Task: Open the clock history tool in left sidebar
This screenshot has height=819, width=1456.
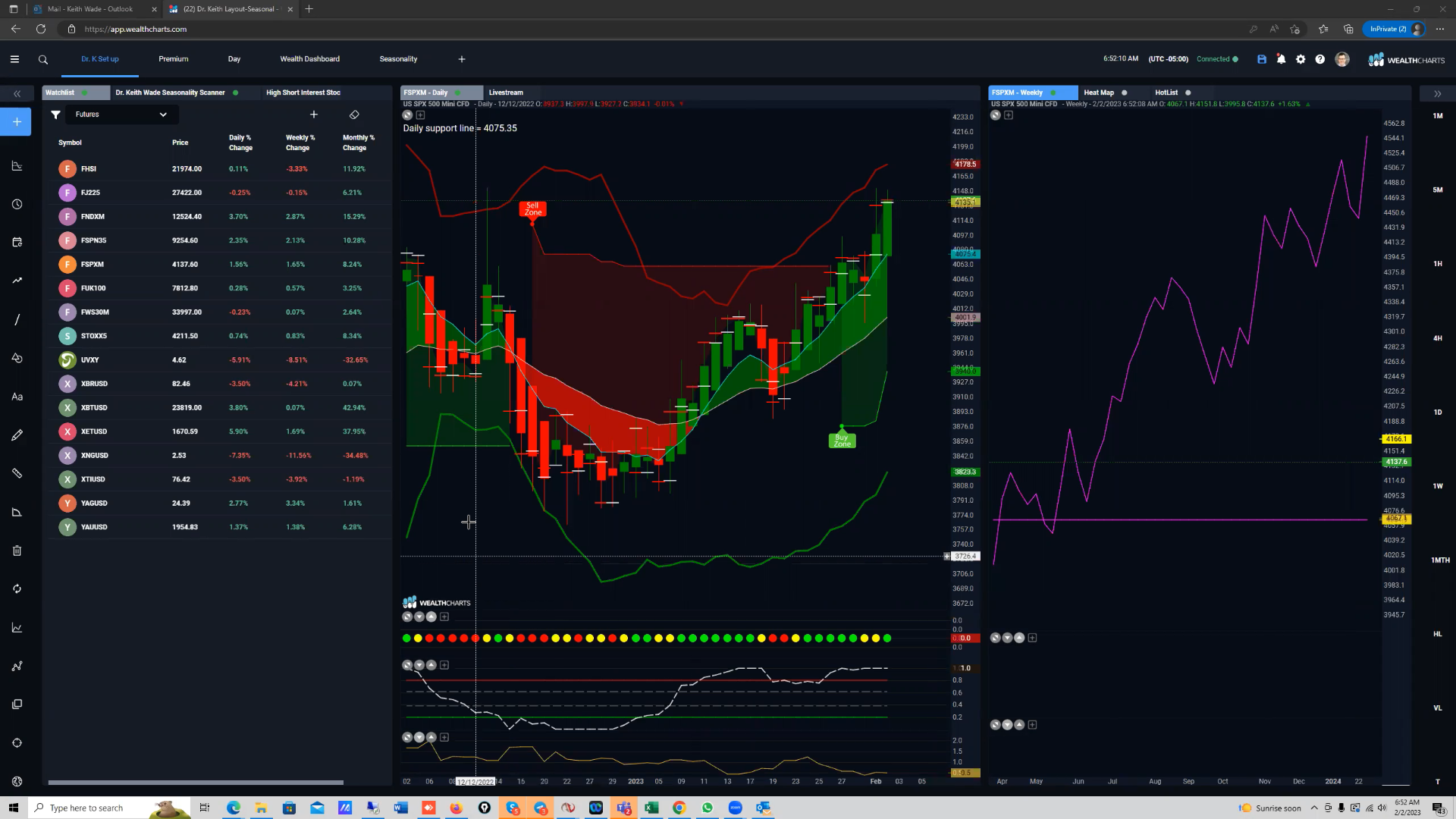Action: 17,205
